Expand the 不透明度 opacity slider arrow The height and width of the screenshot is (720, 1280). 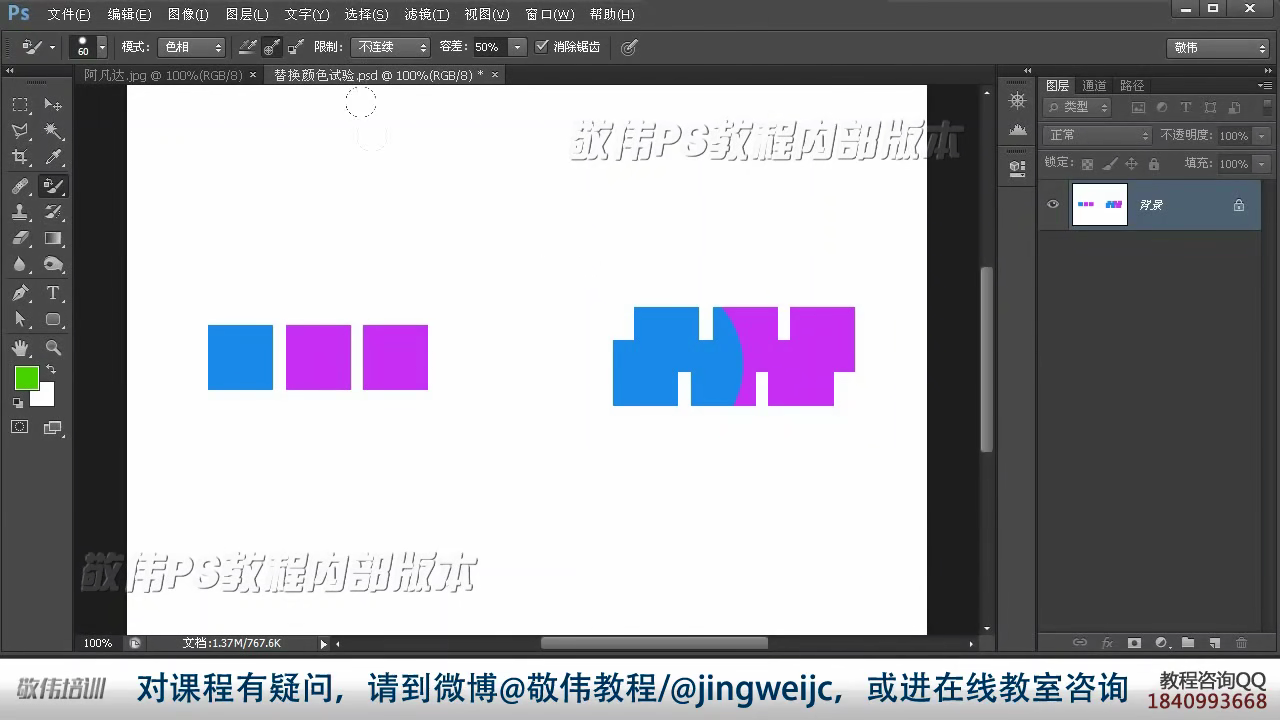tap(1261, 135)
